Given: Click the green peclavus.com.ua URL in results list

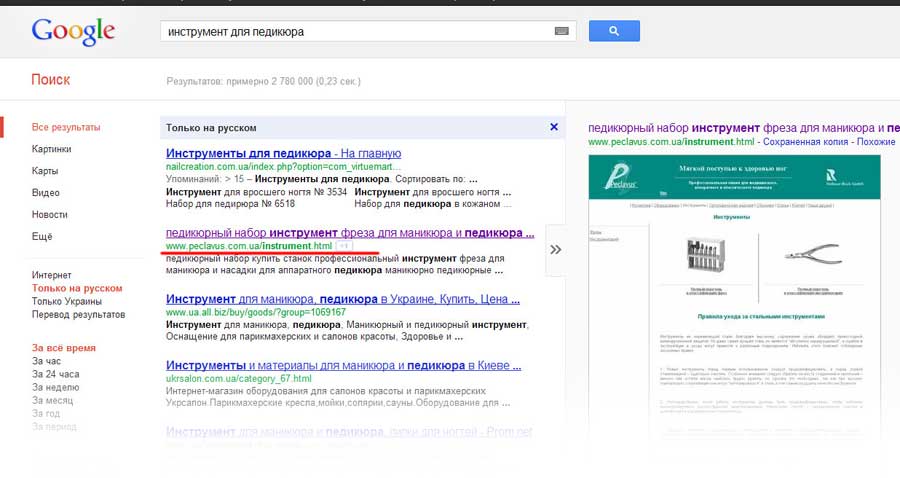Looking at the screenshot, I should pos(249,246).
